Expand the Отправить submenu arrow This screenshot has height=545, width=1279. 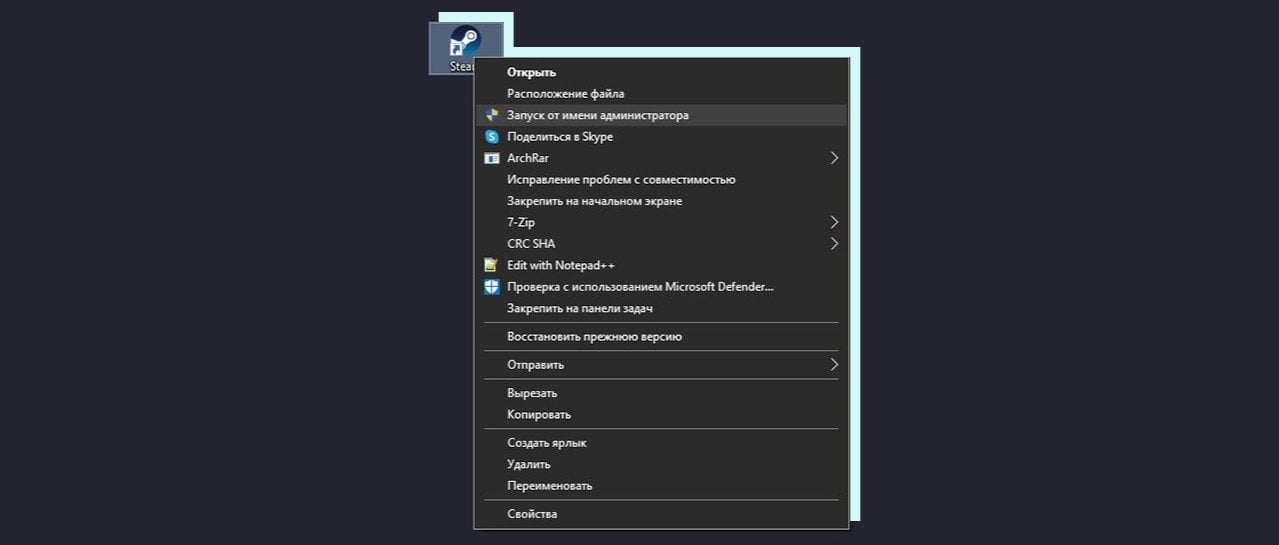point(834,365)
